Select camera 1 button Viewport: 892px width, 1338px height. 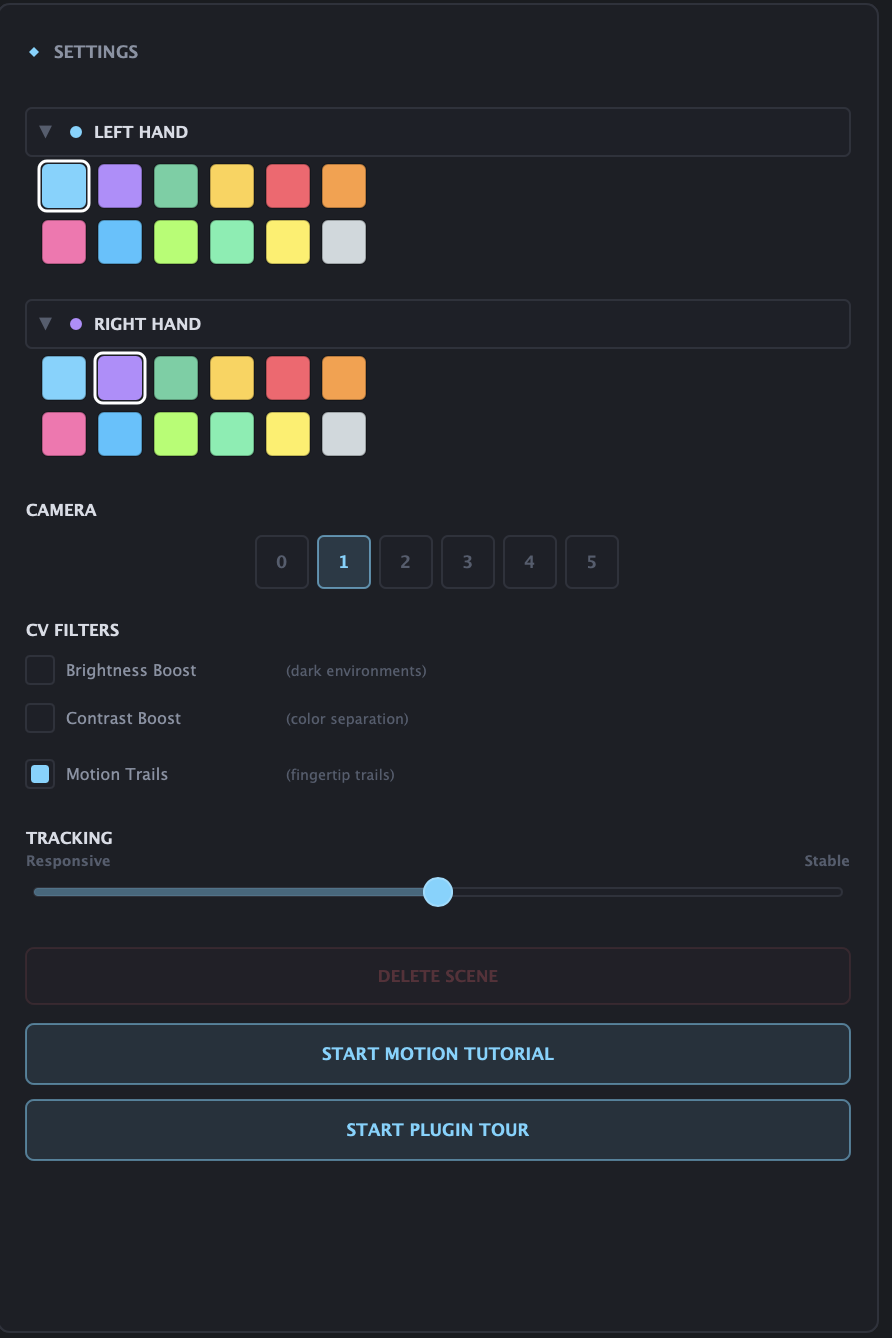click(344, 562)
